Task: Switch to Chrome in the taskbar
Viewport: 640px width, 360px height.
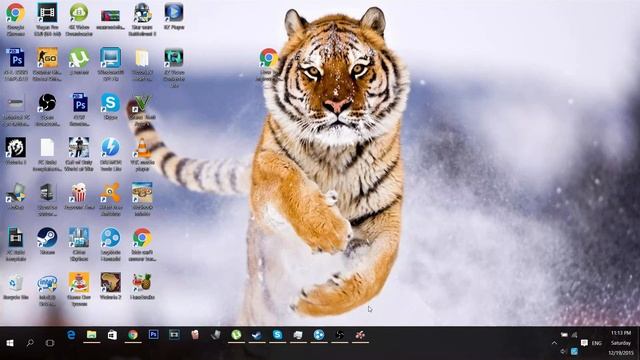Action: click(x=133, y=335)
